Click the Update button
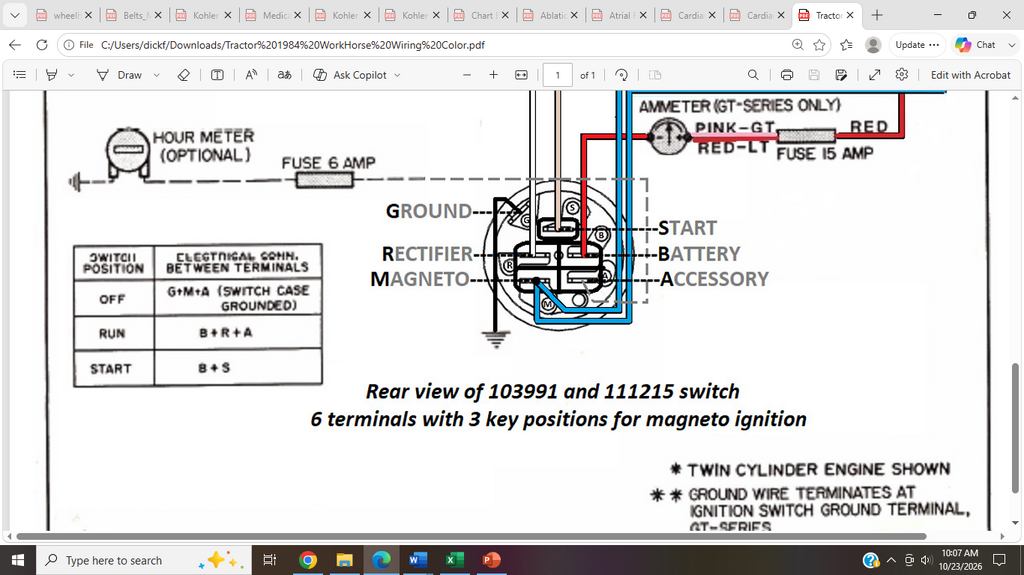 point(917,45)
